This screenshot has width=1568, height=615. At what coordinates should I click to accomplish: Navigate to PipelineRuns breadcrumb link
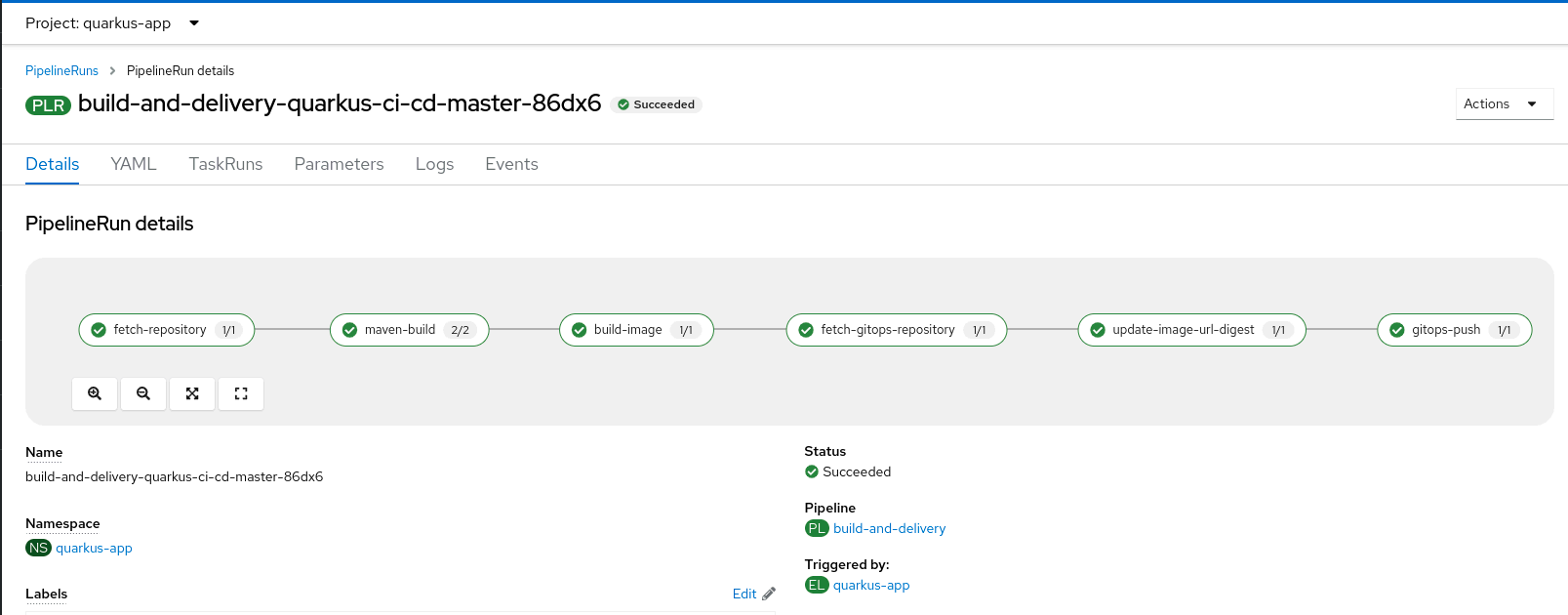point(61,70)
